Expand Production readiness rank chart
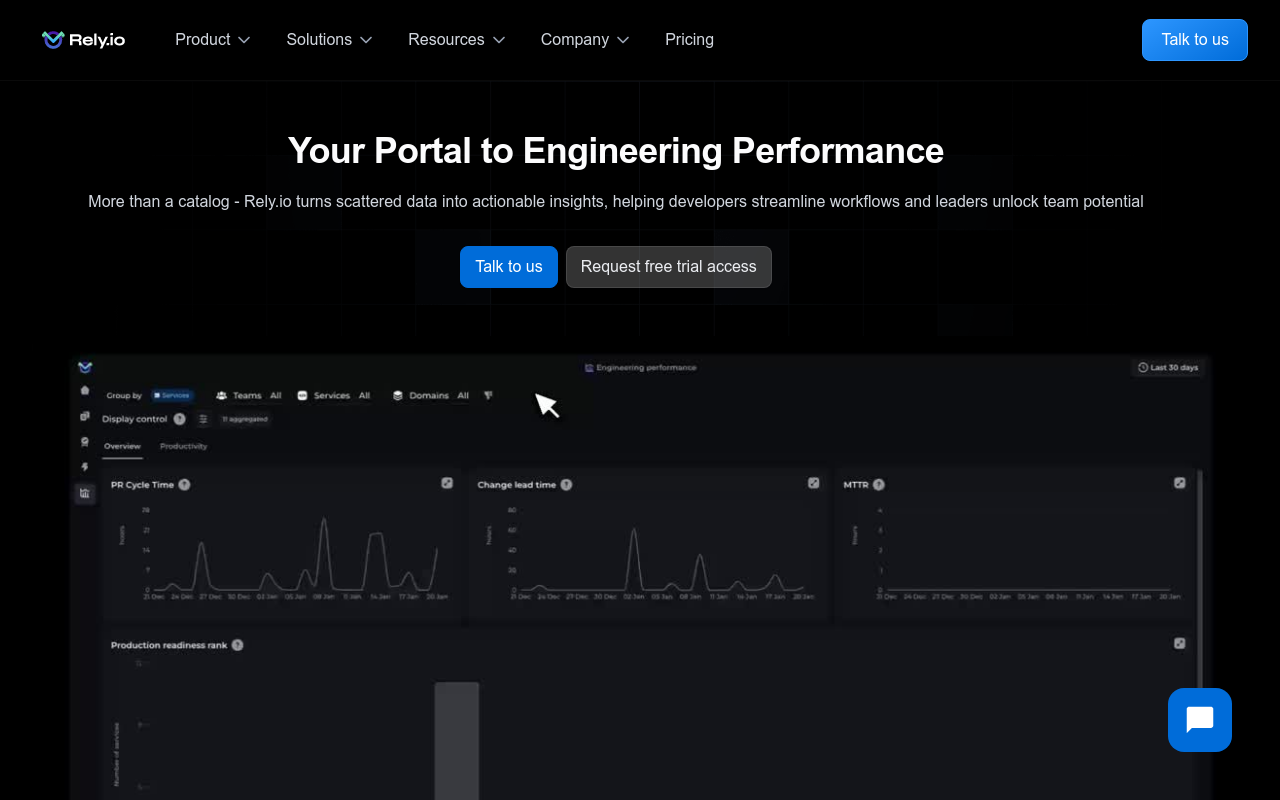 (x=1180, y=644)
